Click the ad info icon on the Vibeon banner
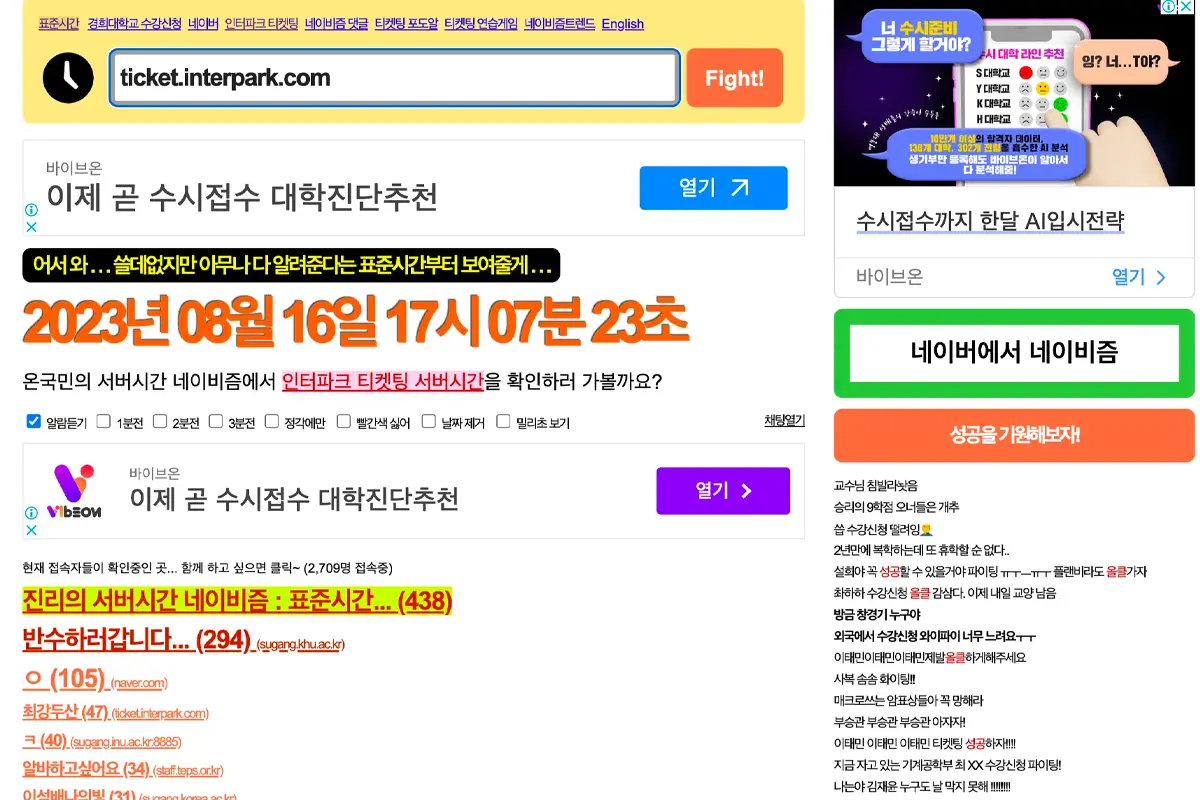This screenshot has width=1200, height=800. 31,513
